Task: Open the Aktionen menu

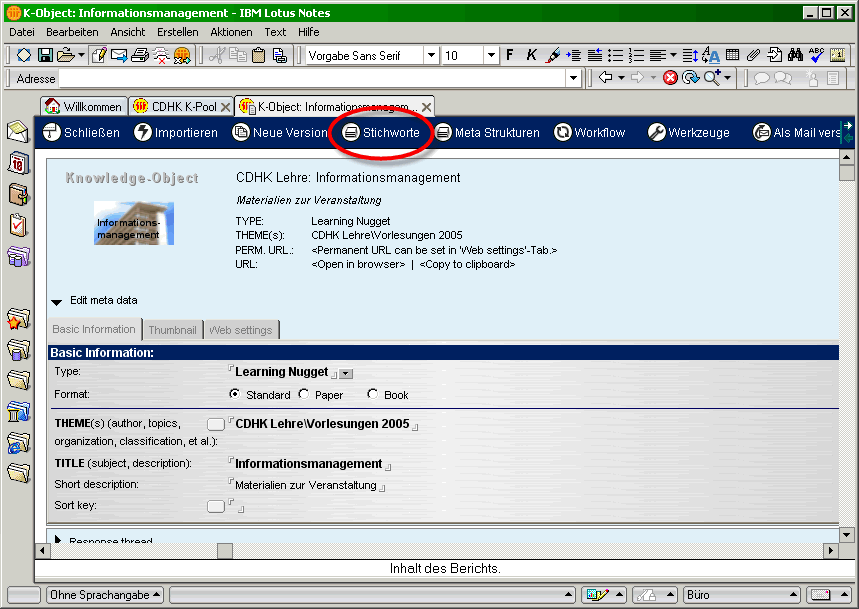Action: [231, 32]
